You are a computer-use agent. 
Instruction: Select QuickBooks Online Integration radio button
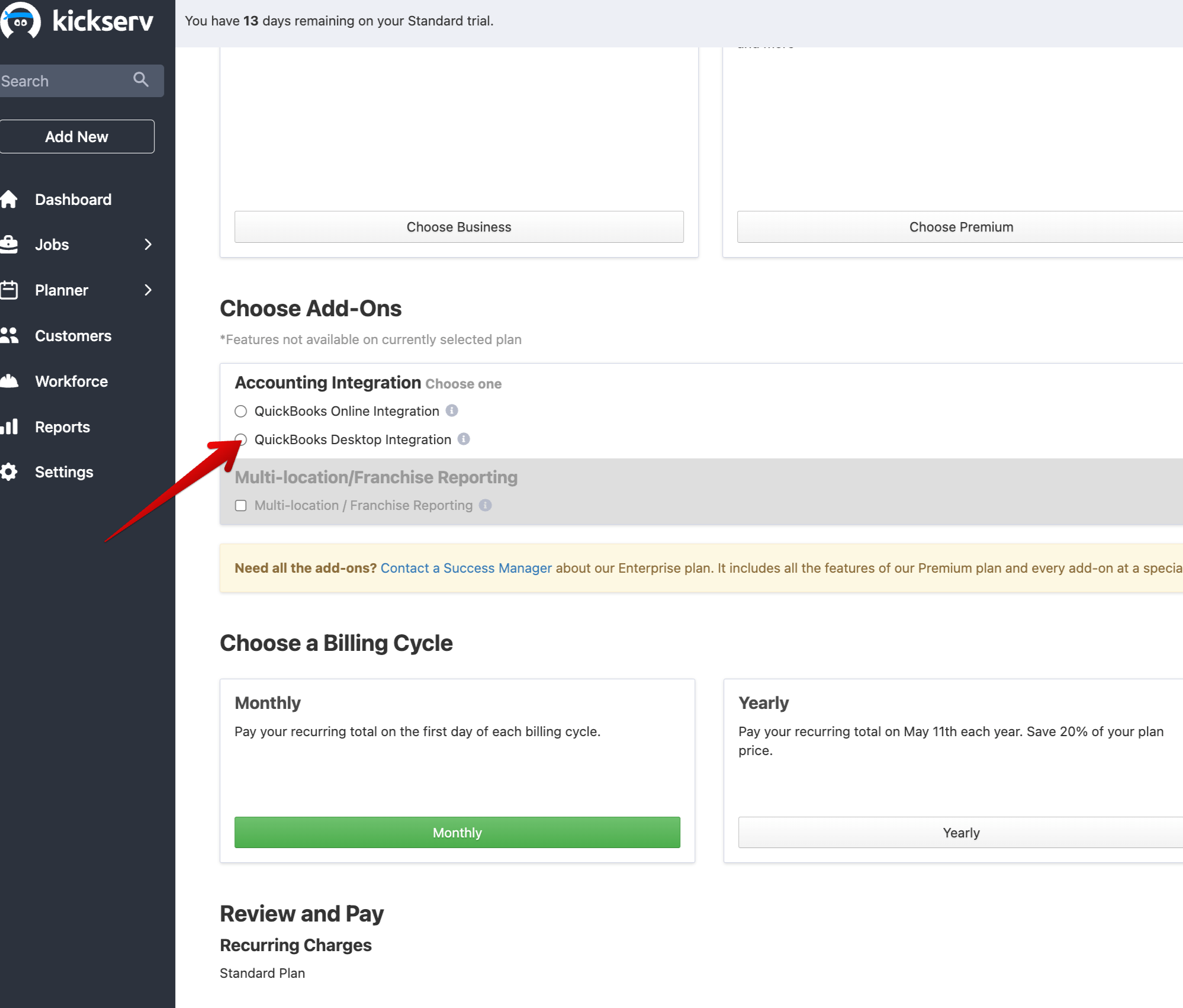(240, 411)
